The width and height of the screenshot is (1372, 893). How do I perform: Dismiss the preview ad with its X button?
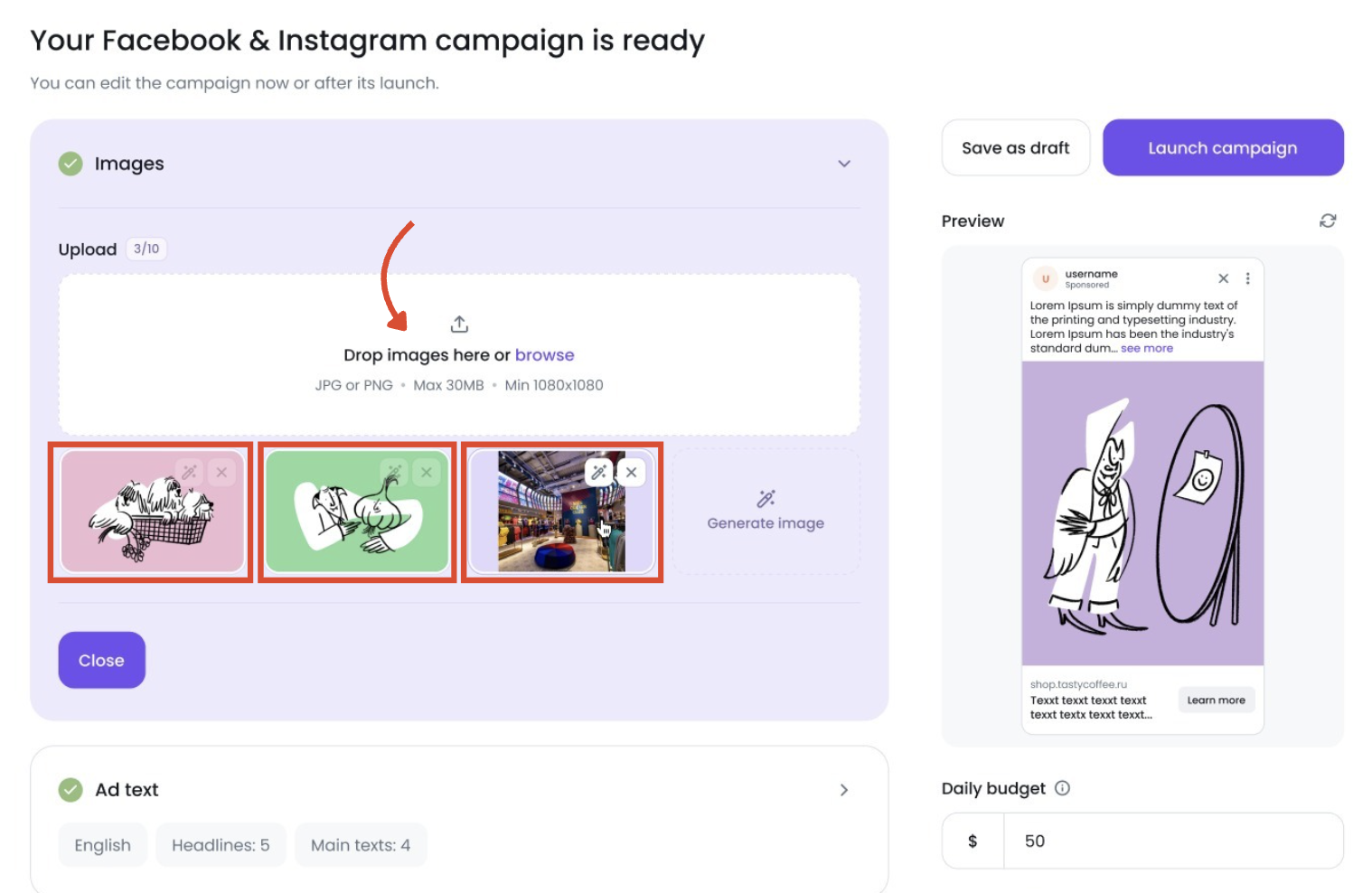pos(1223,278)
